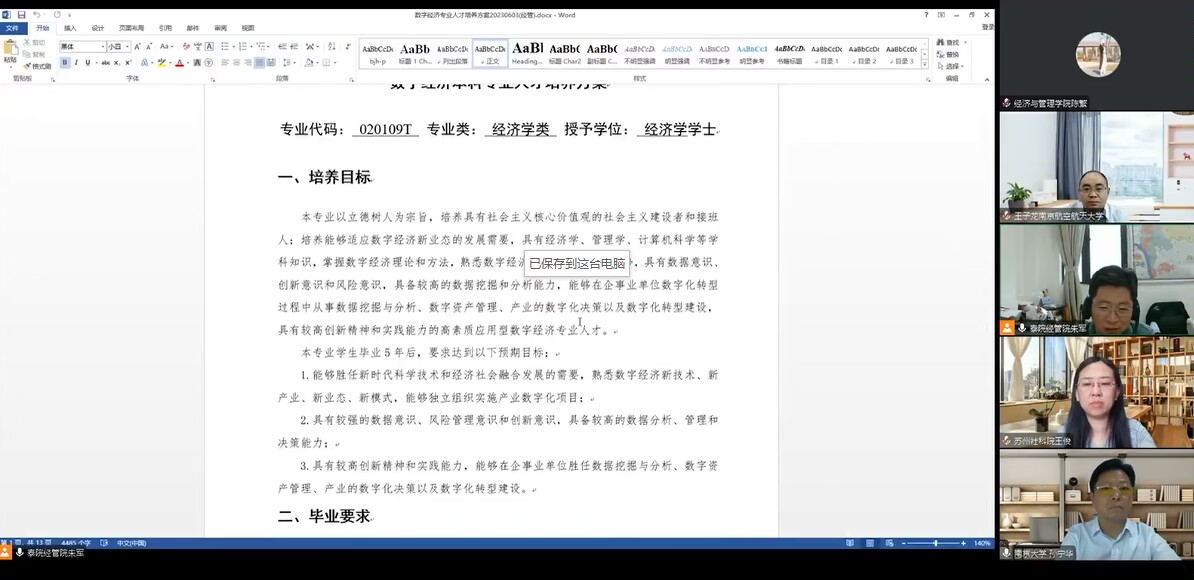Click 登录 sign-in link
Image resolution: width=1194 pixels, height=580 pixels.
click(987, 28)
